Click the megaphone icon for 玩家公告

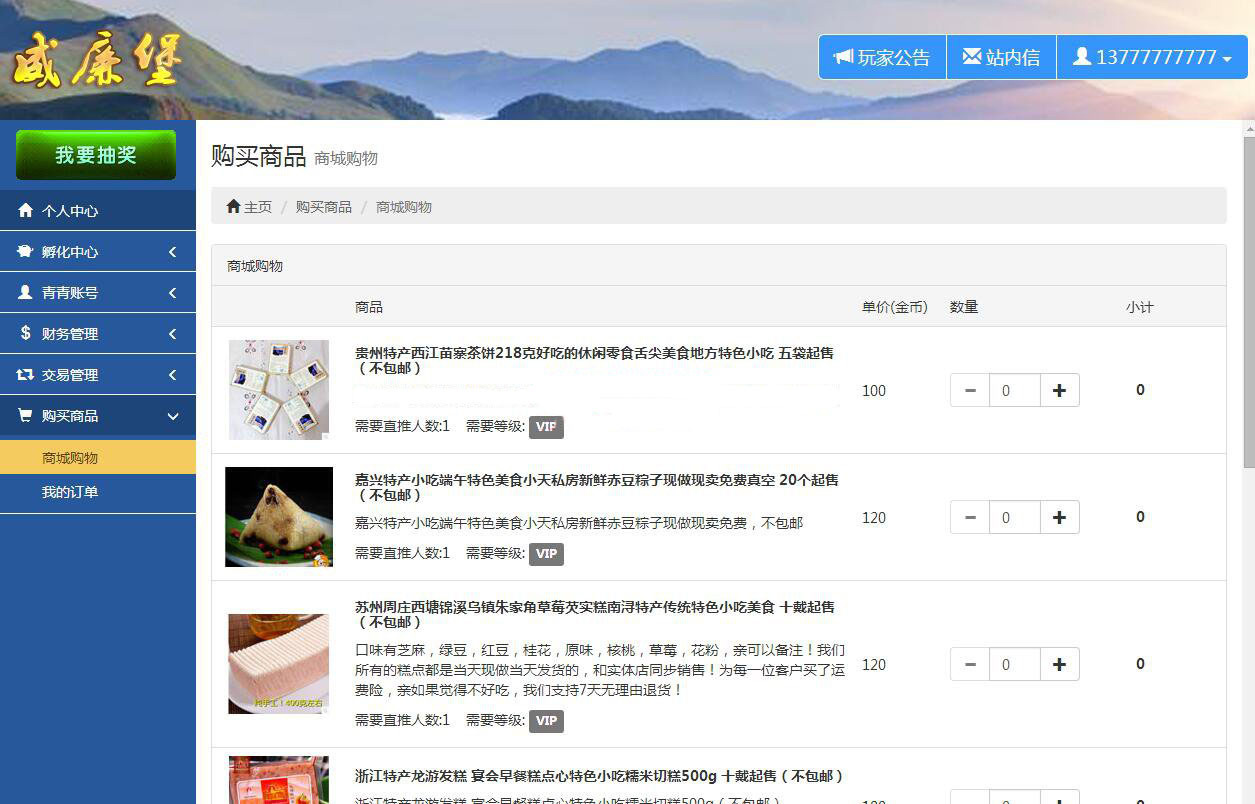click(843, 57)
